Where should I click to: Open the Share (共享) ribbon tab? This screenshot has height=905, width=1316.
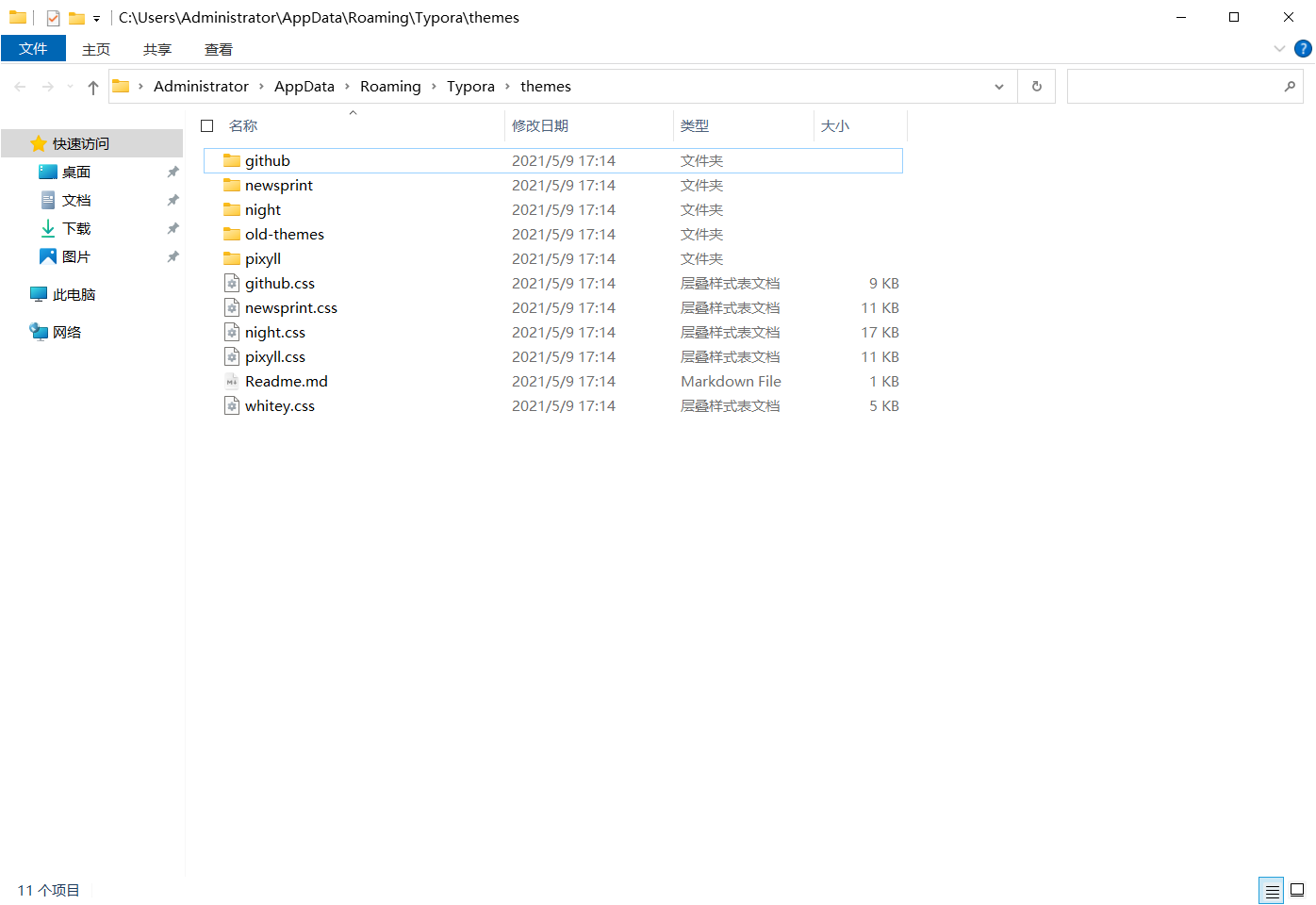157,49
